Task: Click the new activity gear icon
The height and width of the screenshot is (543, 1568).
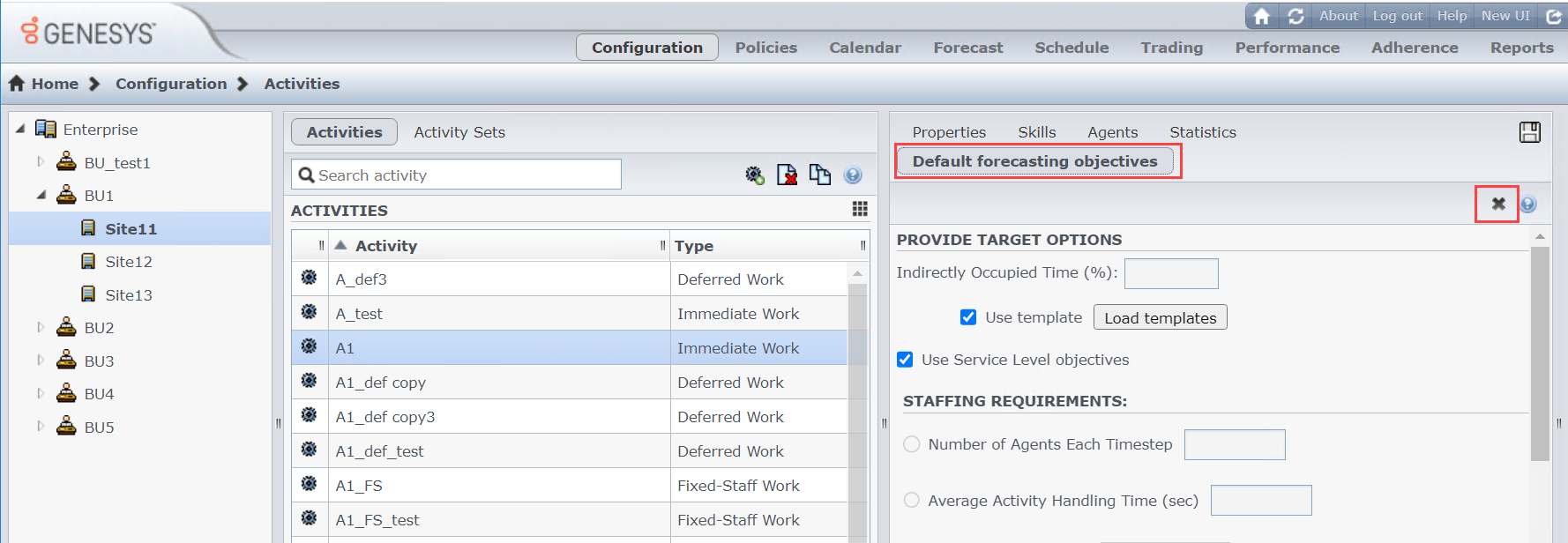Action: (754, 175)
